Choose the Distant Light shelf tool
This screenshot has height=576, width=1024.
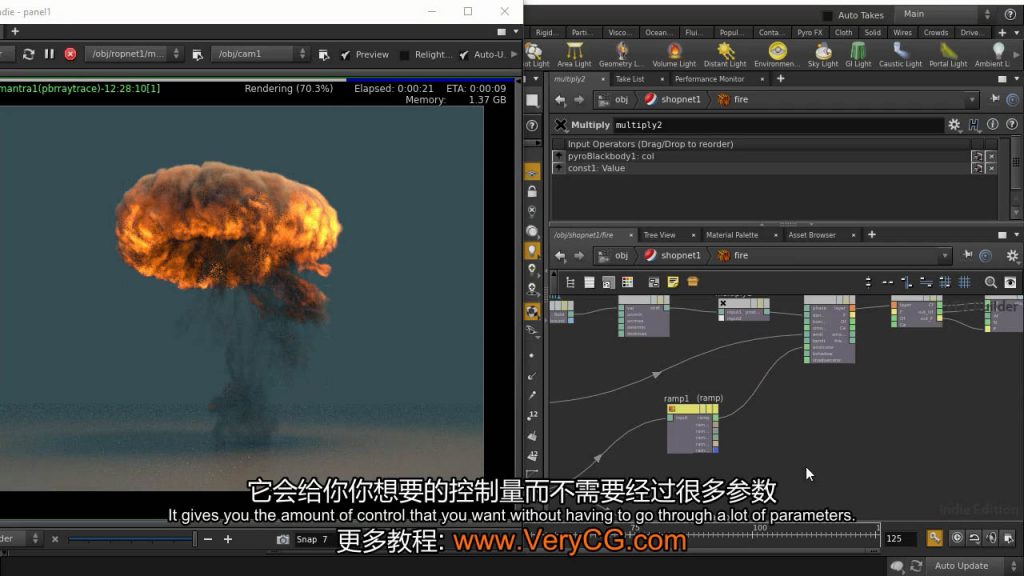[725, 54]
